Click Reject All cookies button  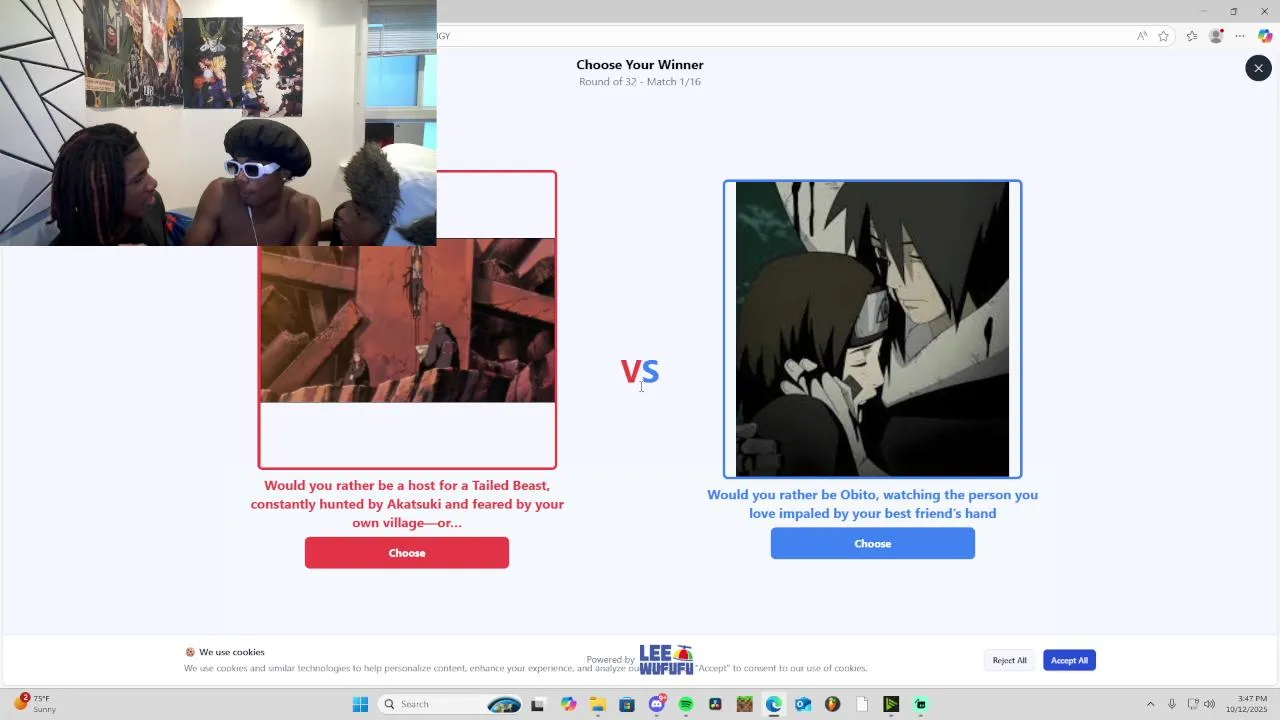(1009, 660)
